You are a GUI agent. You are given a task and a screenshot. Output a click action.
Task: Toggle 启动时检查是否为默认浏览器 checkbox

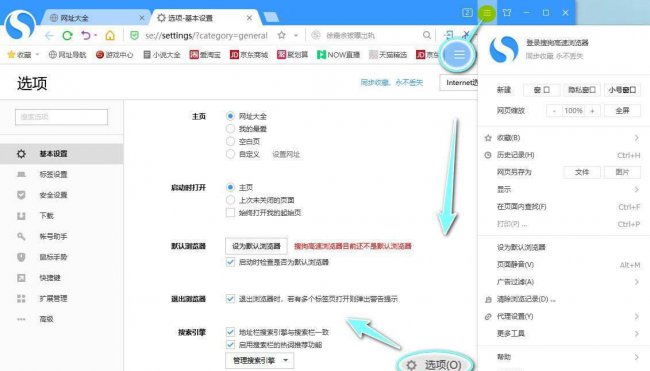[x=230, y=262]
